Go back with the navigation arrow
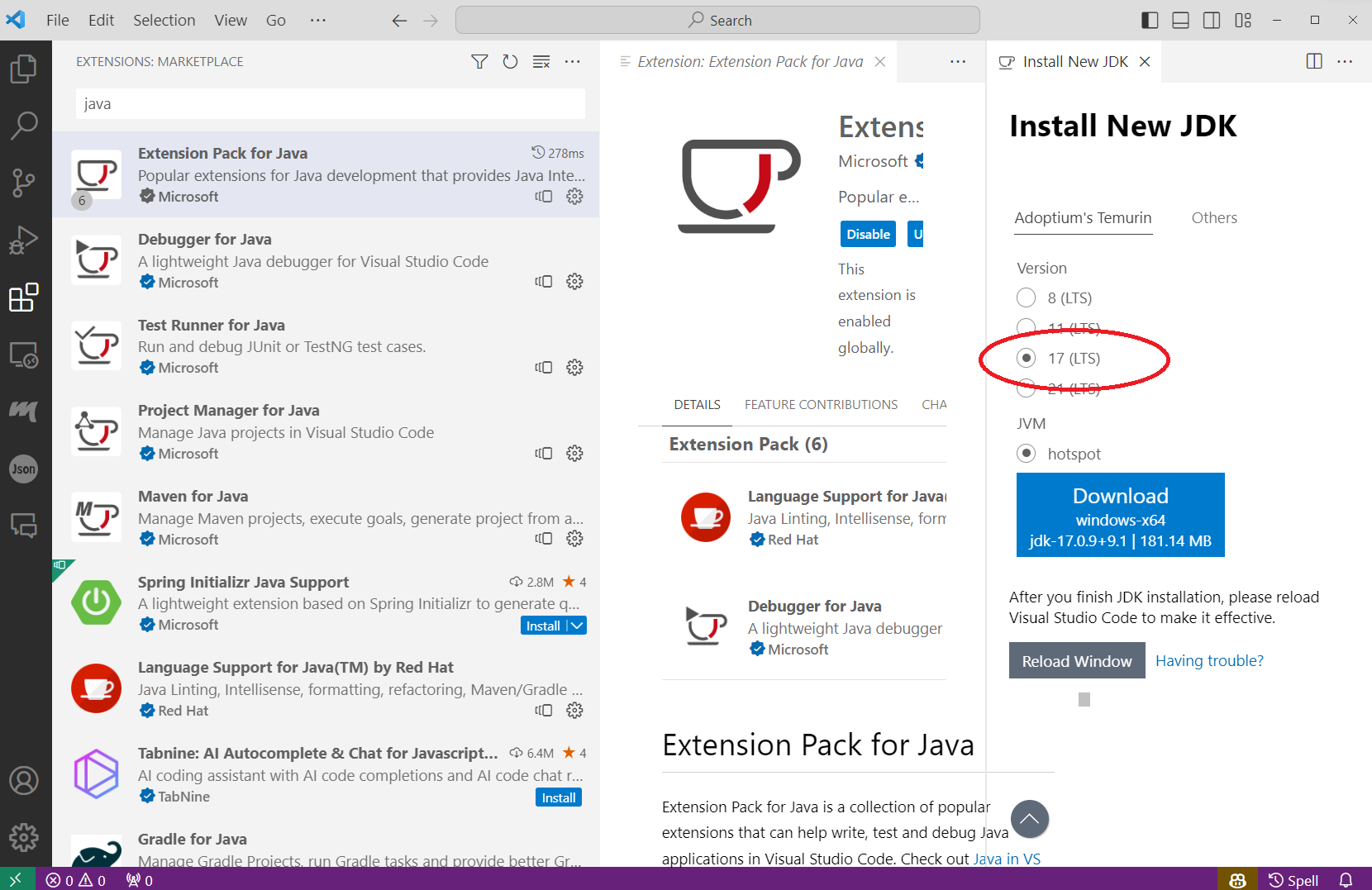The height and width of the screenshot is (890, 1372). [399, 21]
